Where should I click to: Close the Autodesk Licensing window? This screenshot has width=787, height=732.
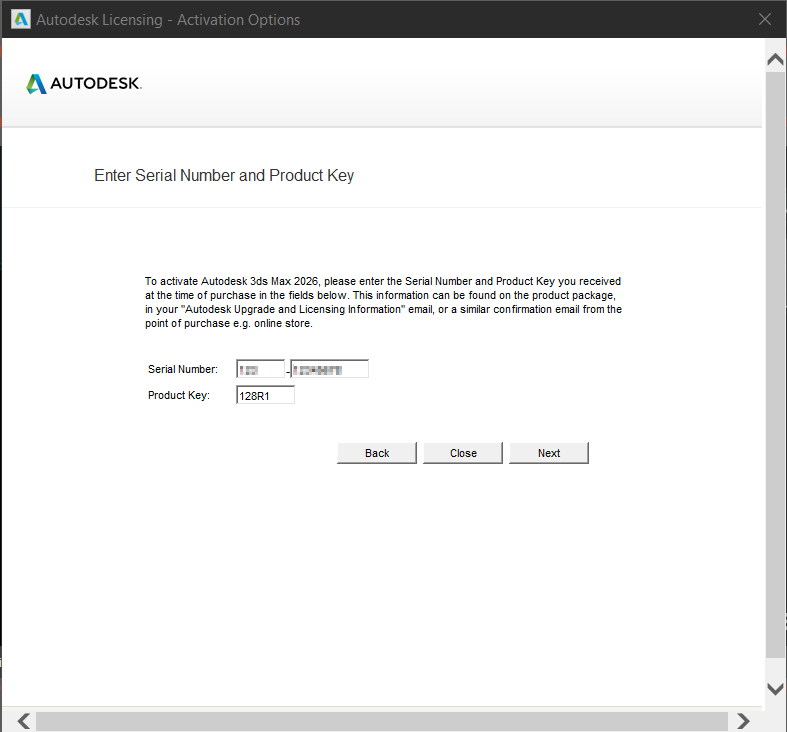(x=764, y=19)
